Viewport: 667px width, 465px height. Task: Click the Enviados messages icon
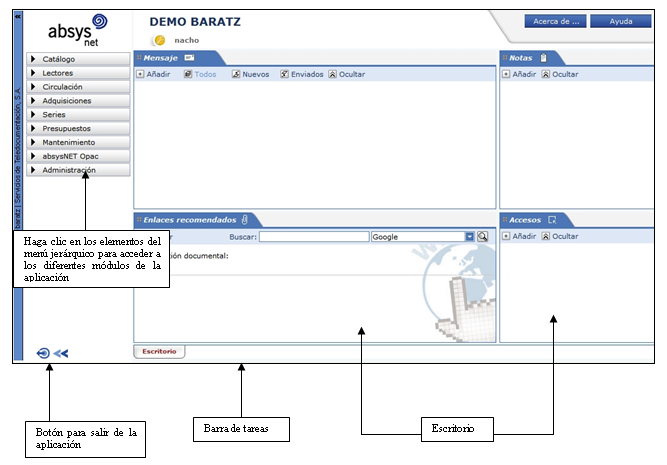284,74
